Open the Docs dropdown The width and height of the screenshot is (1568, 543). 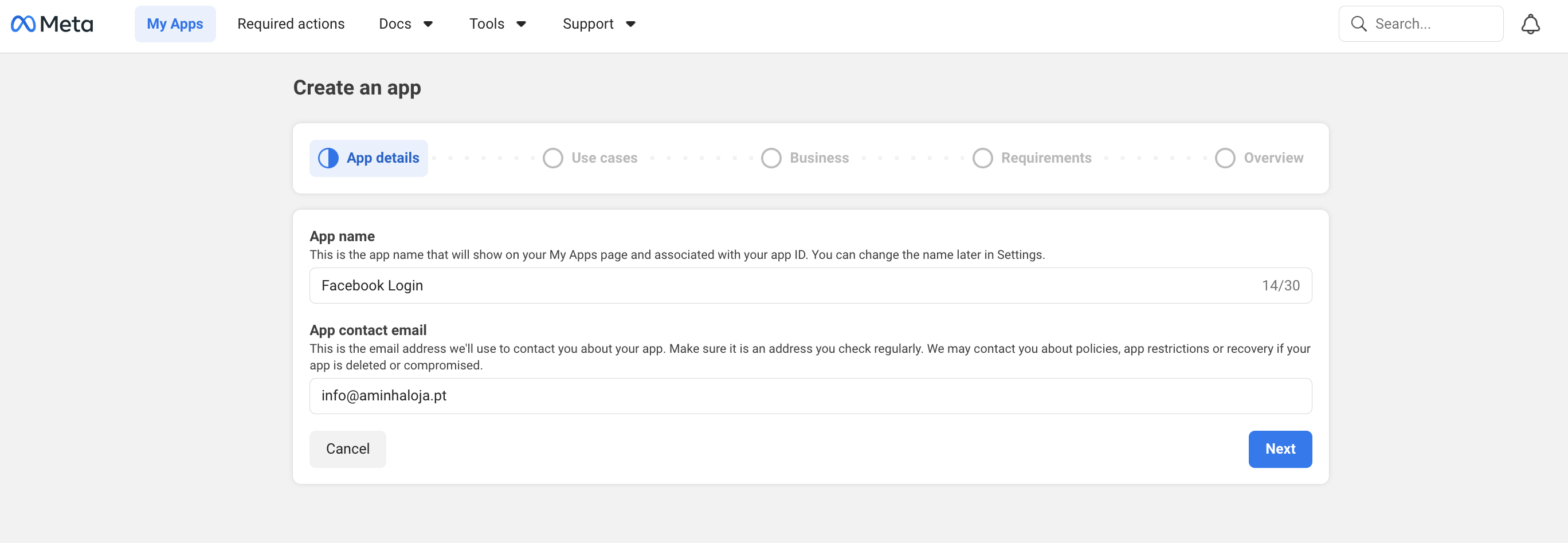point(406,23)
